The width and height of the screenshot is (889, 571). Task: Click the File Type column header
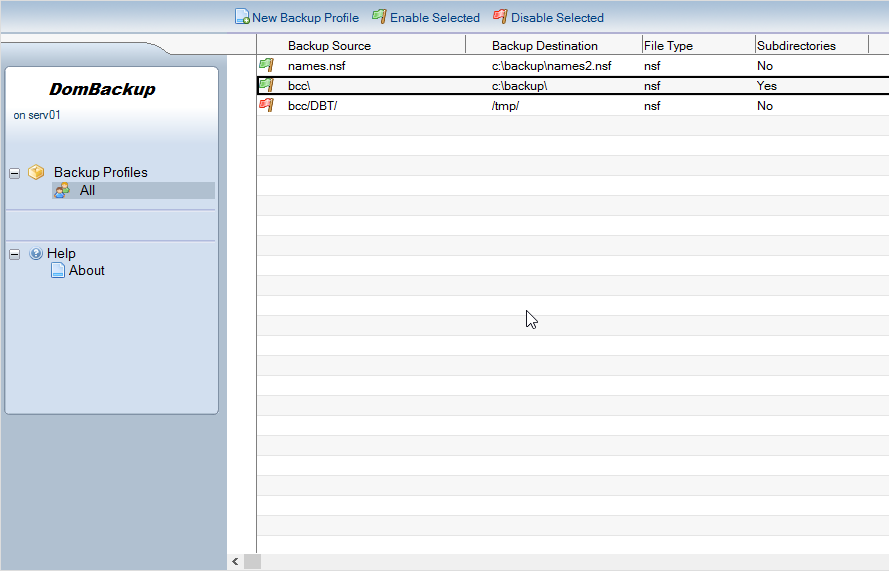pos(668,46)
